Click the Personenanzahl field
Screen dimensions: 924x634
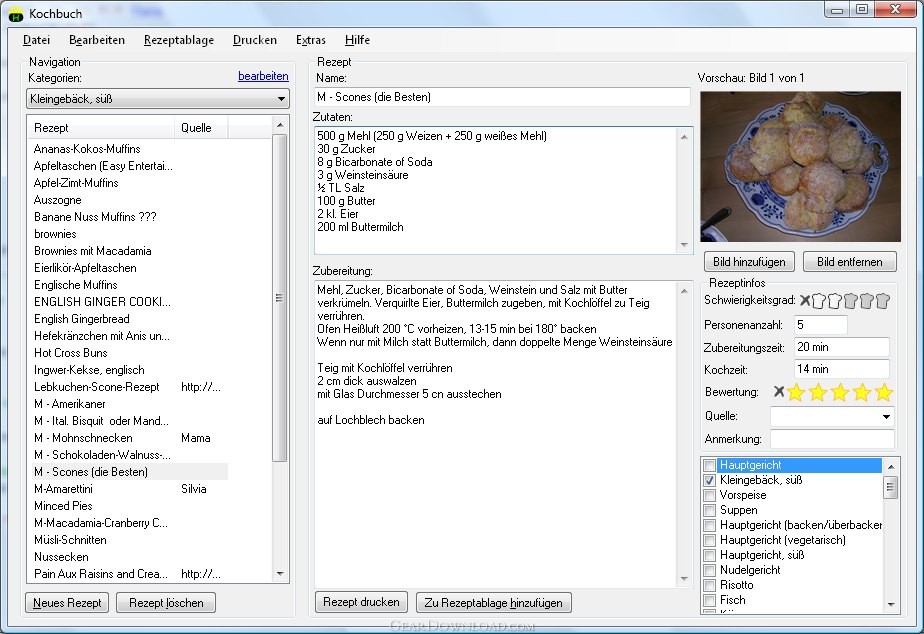click(x=820, y=325)
